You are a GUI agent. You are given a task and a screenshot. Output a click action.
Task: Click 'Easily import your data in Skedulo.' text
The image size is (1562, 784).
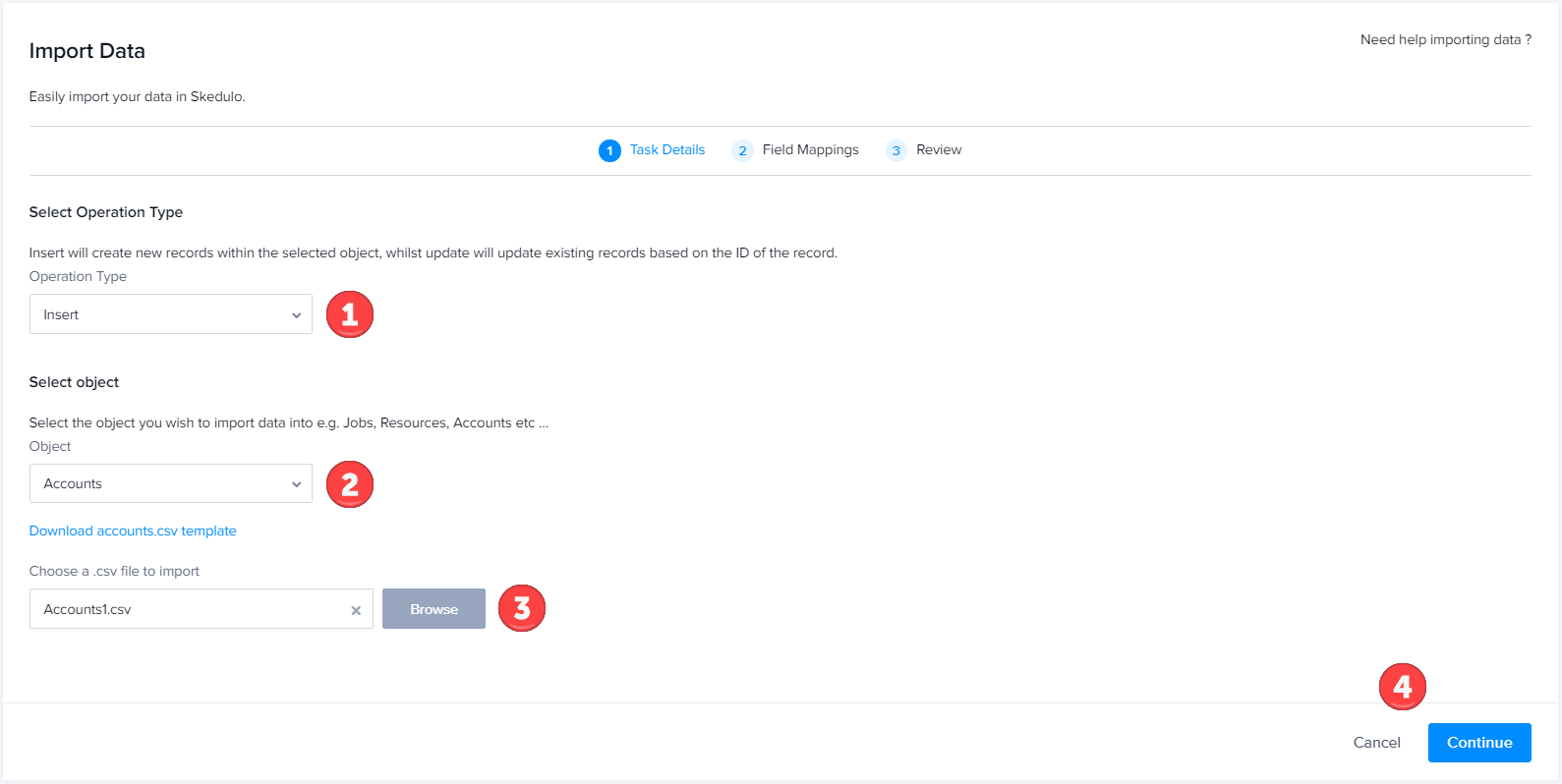coord(138,96)
